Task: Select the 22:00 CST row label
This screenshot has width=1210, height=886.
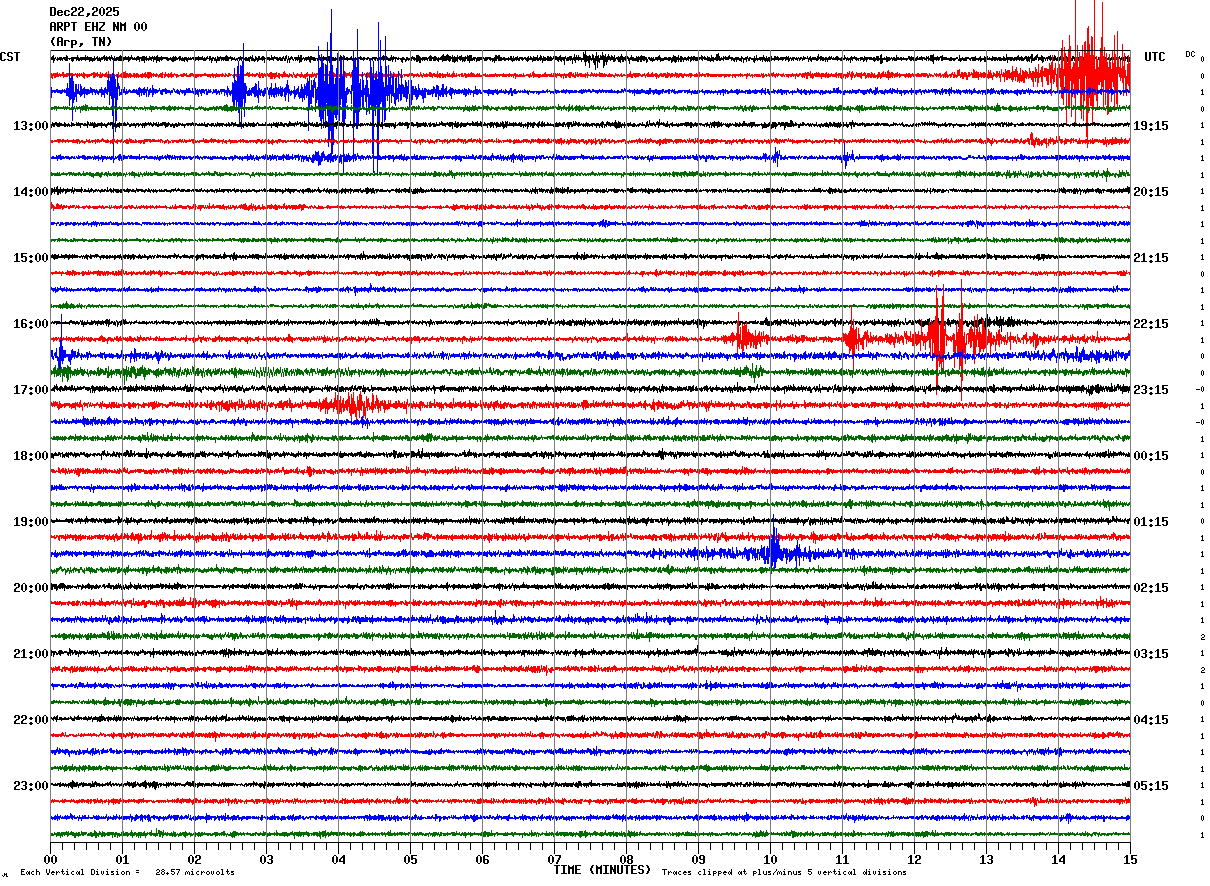Action: (31, 720)
